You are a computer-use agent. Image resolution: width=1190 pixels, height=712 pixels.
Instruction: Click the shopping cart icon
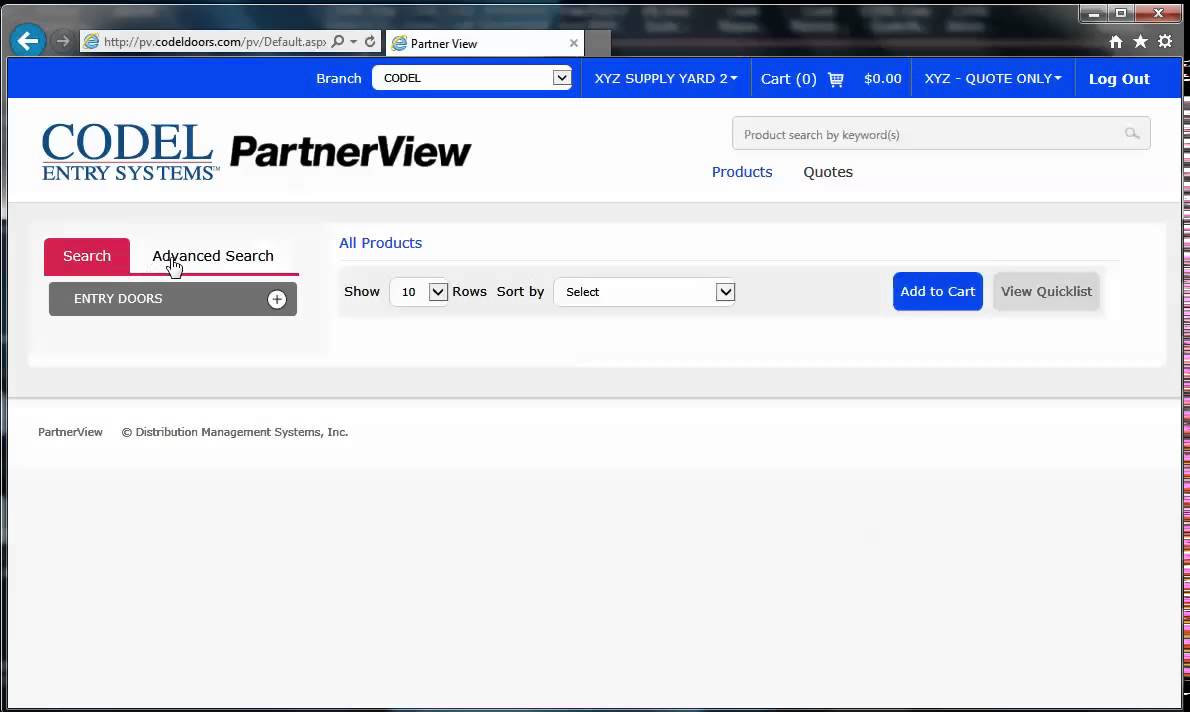click(836, 79)
